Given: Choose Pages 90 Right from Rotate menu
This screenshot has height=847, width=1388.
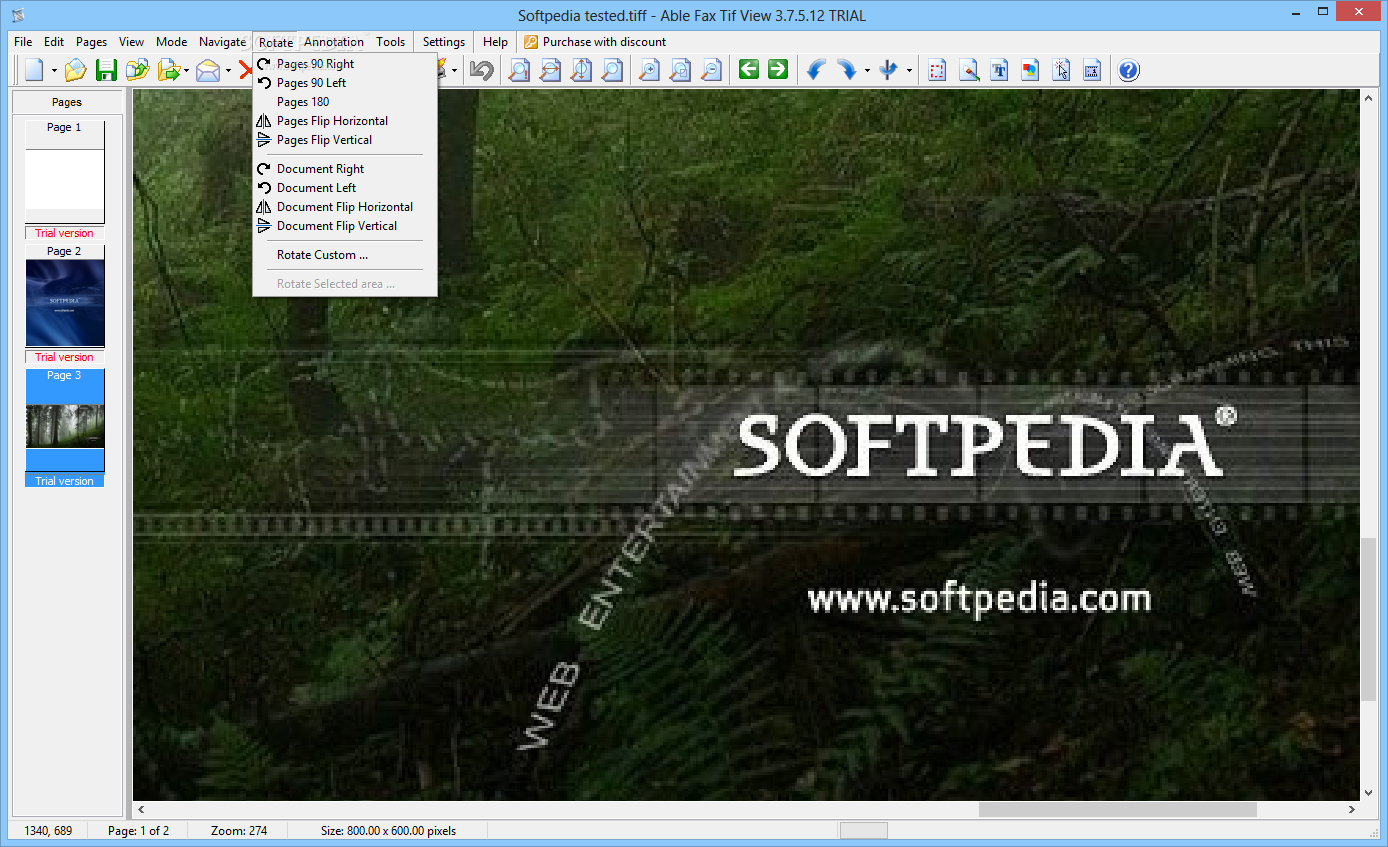Looking at the screenshot, I should (345, 64).
